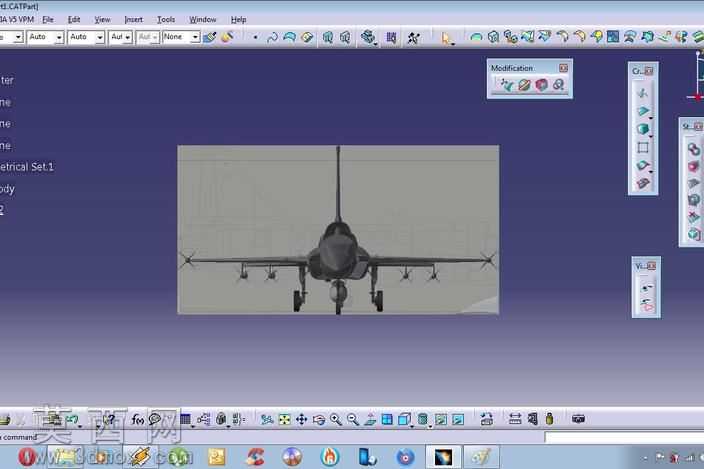Select the 'ody' tree item in specification tree

7,189
